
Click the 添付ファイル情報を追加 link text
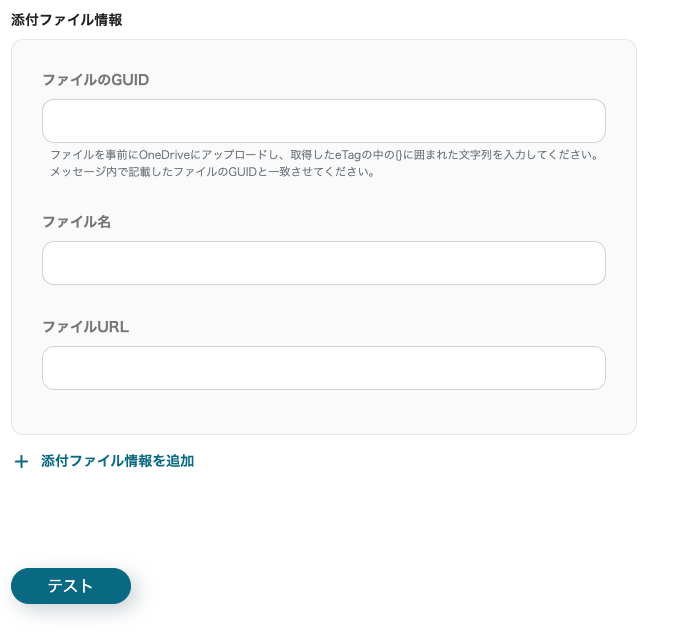click(x=117, y=461)
